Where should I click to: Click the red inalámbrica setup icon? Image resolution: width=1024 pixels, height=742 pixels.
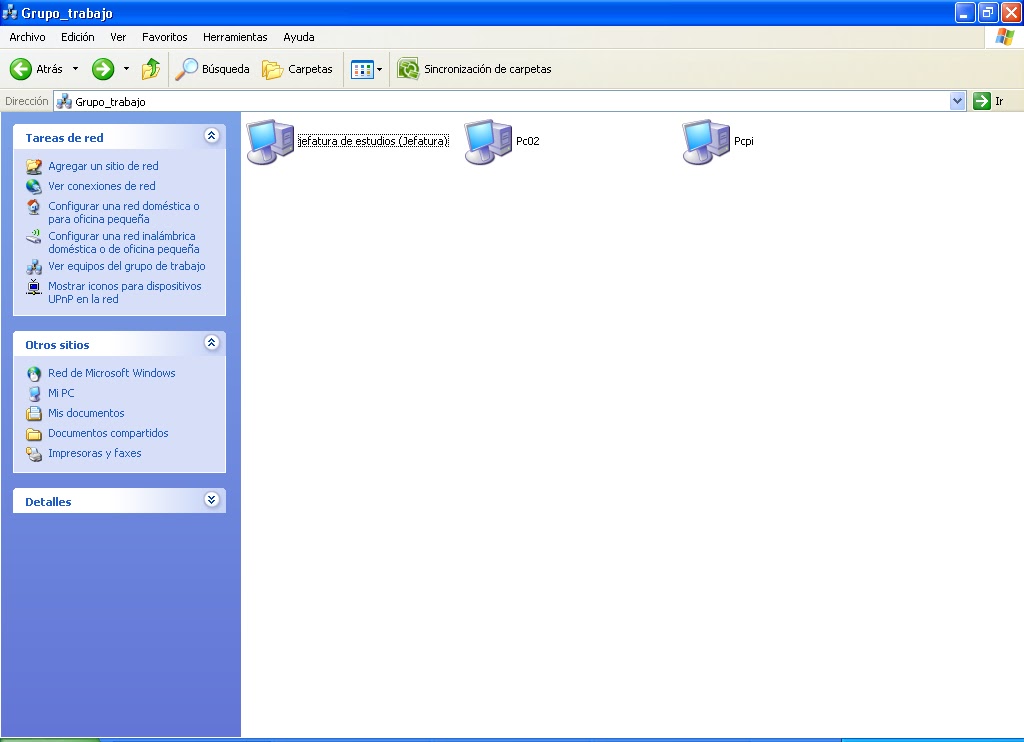[34, 236]
